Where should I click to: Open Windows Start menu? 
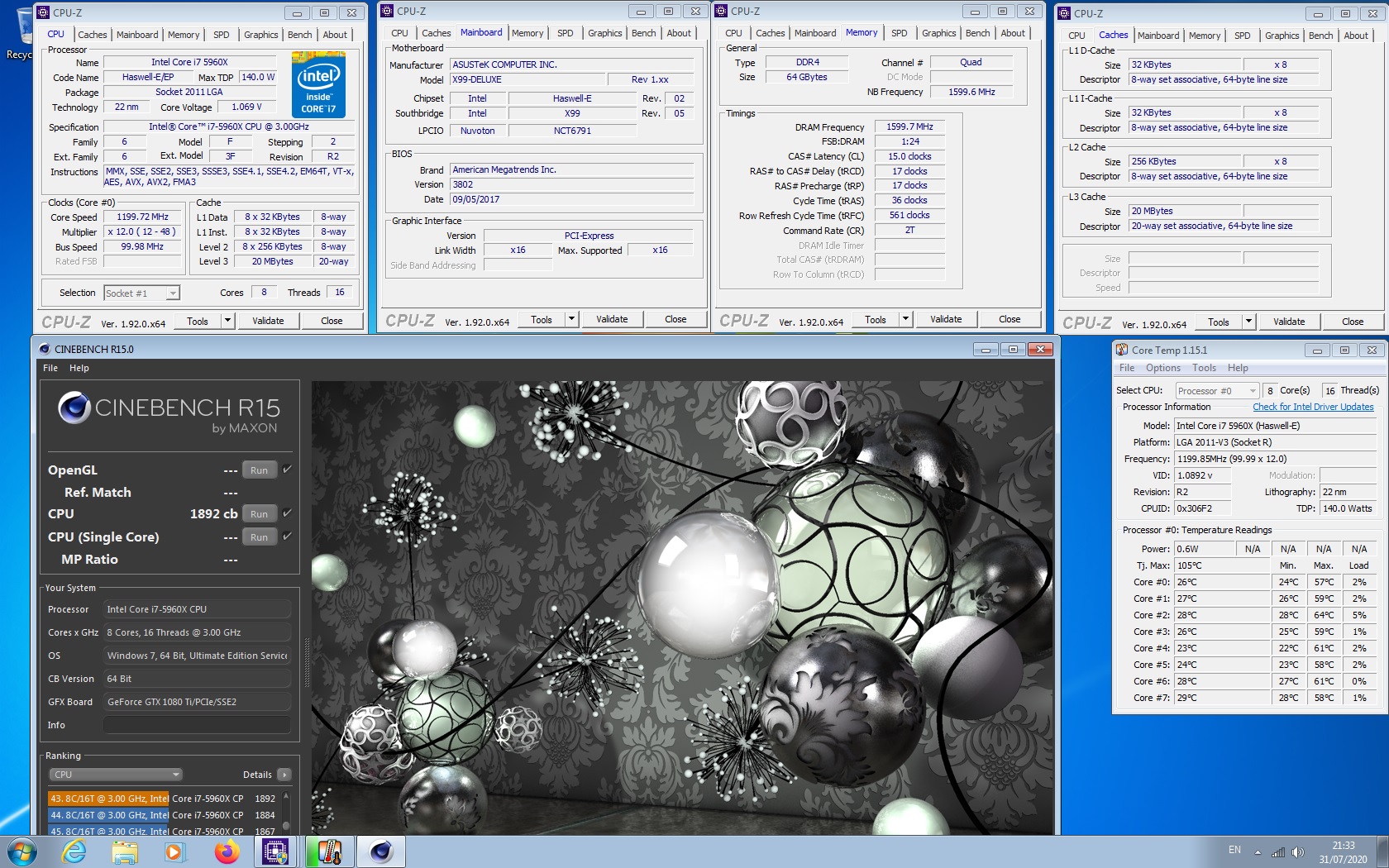(22, 851)
